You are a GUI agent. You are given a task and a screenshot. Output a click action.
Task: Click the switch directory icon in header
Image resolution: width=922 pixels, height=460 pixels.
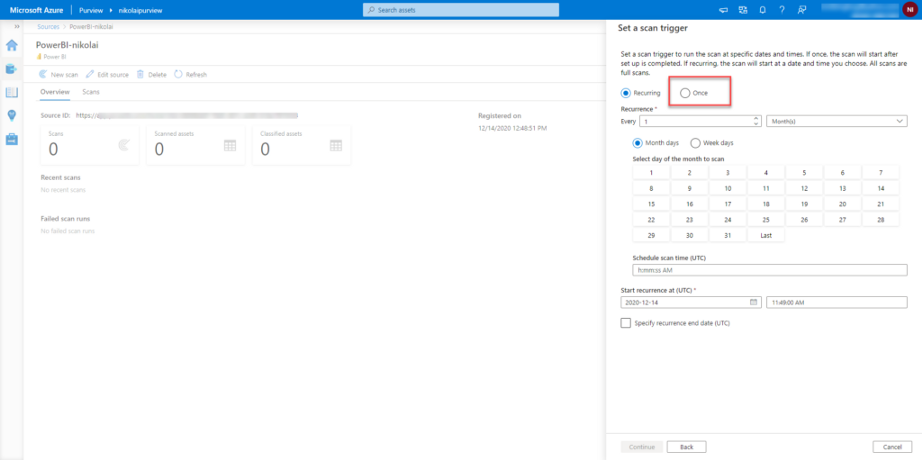(743, 10)
